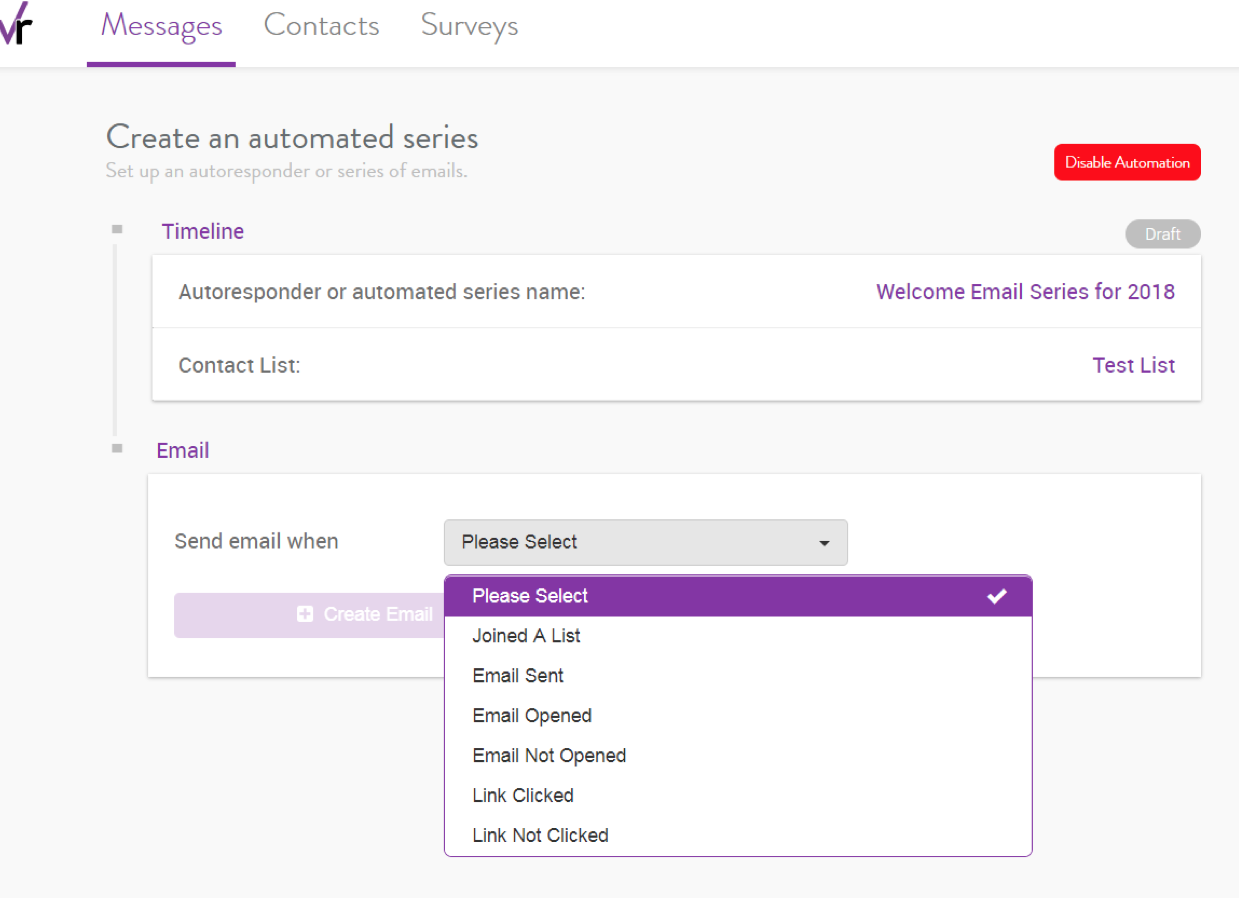1239x898 pixels.
Task: Select Email Opened trigger option
Action: click(532, 716)
